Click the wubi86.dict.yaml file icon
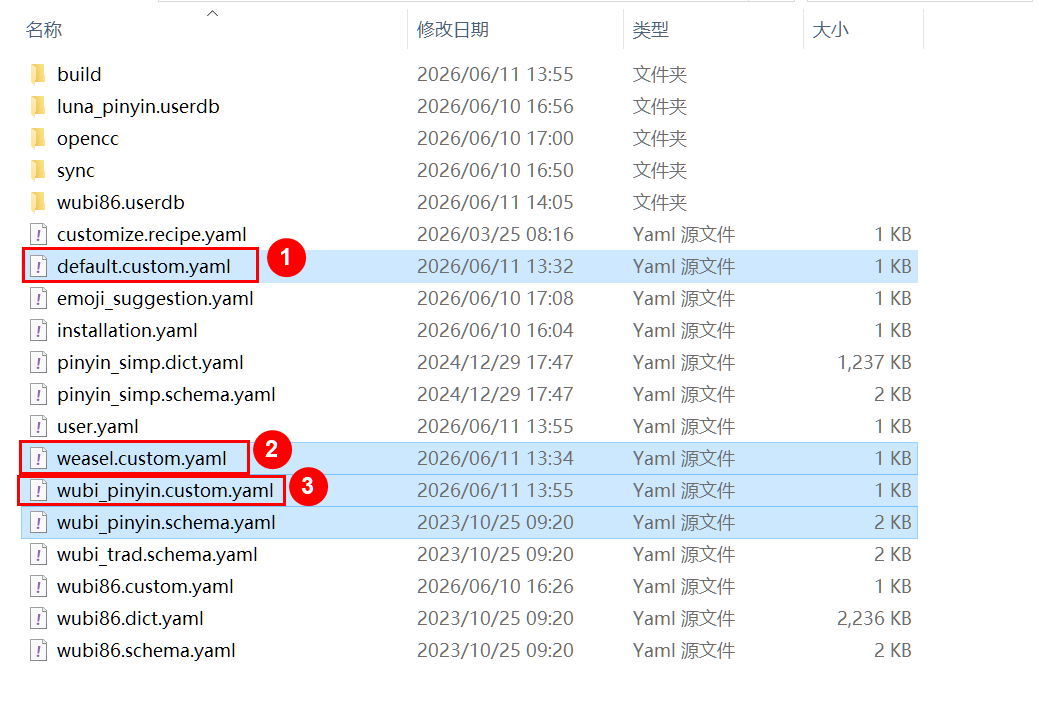1039x724 pixels. 38,619
